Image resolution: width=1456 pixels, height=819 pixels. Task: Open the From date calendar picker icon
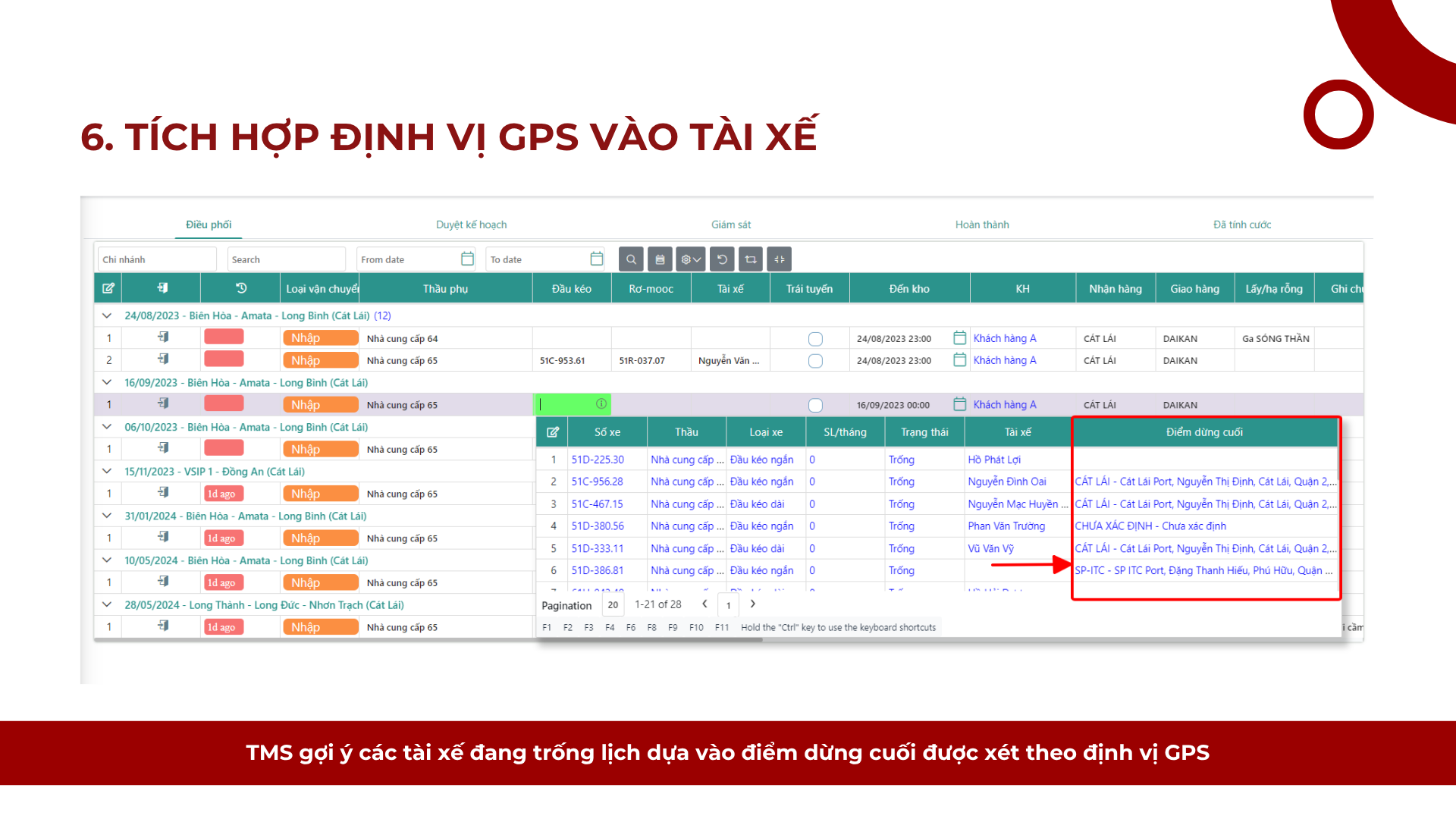(467, 259)
